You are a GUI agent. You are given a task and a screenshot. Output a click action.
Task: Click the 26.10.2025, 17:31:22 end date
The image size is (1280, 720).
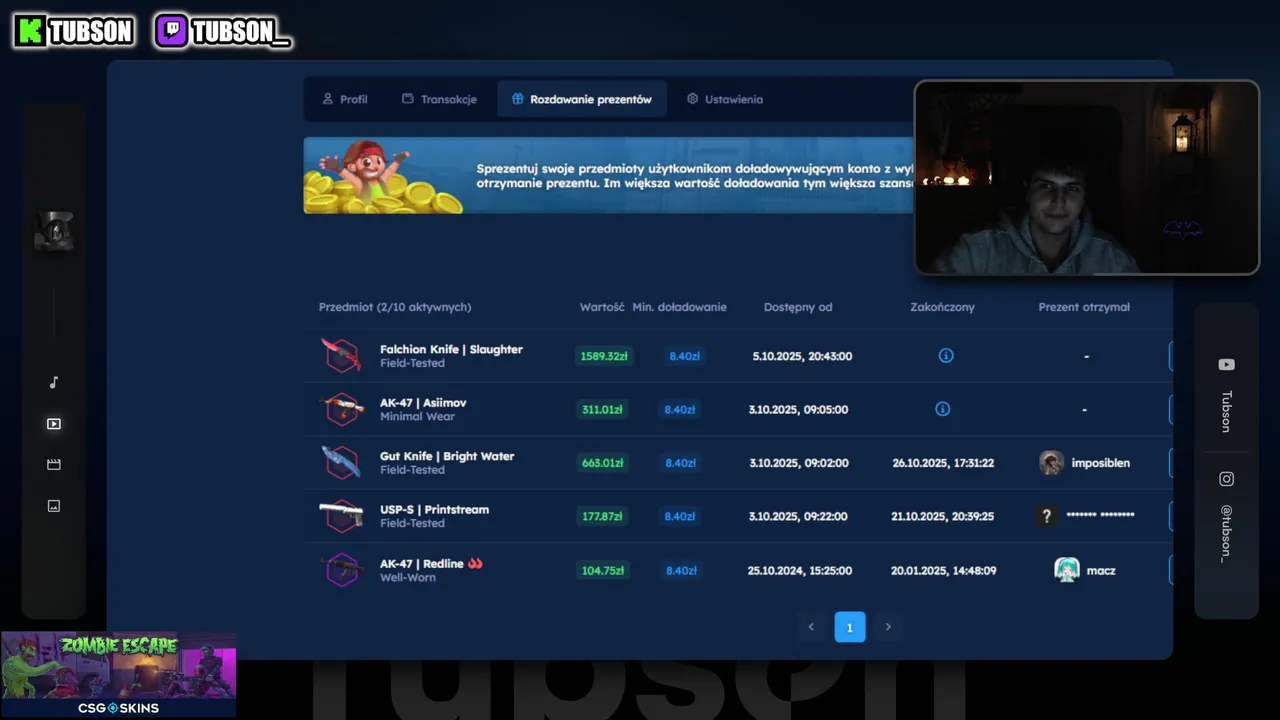pyautogui.click(x=943, y=463)
